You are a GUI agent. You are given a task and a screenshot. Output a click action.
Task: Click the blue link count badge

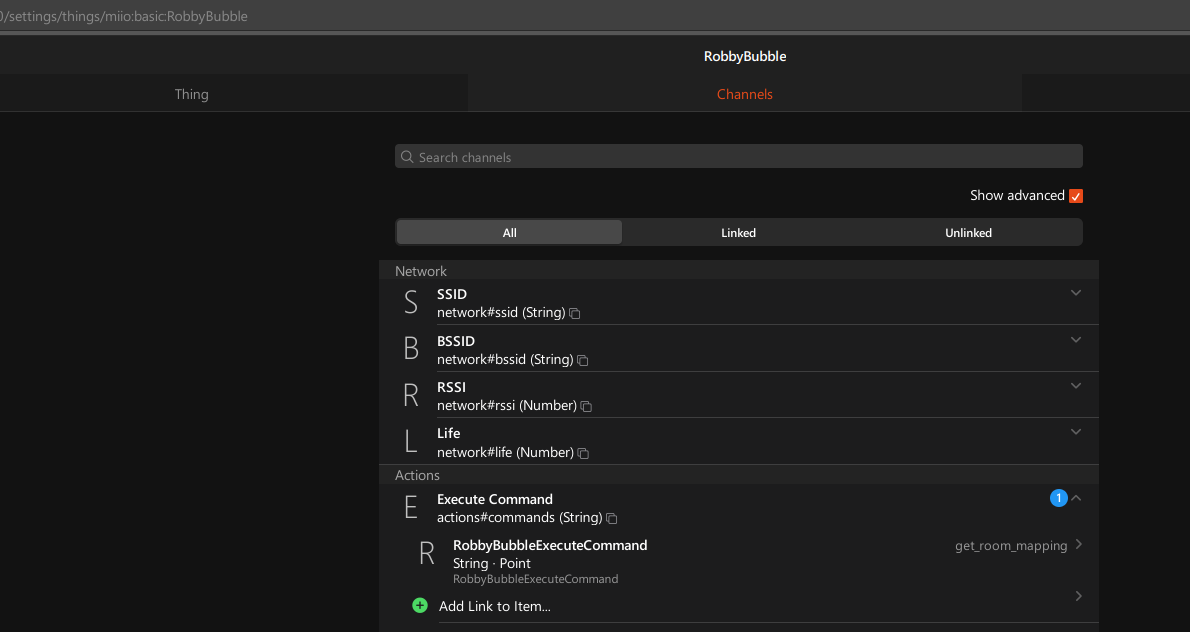pyautogui.click(x=1058, y=498)
